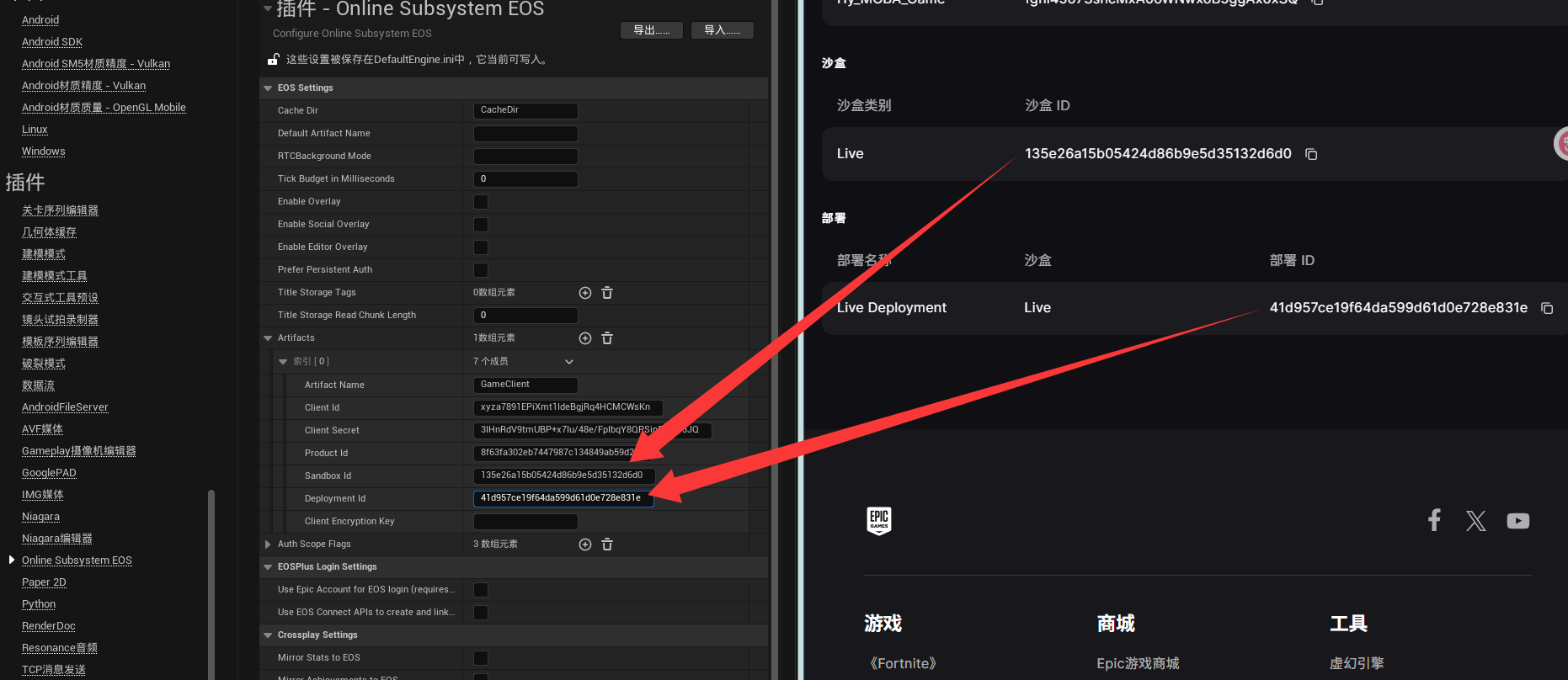
Task: Remove all Auth Scope Flags elements
Action: point(607,545)
